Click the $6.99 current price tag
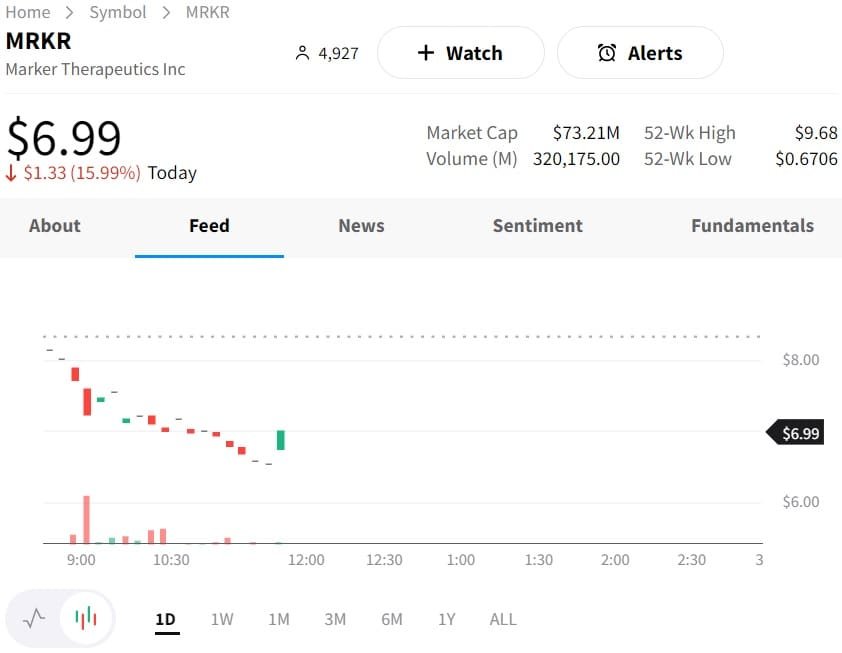Screen dimensions: 842x653 (797, 433)
